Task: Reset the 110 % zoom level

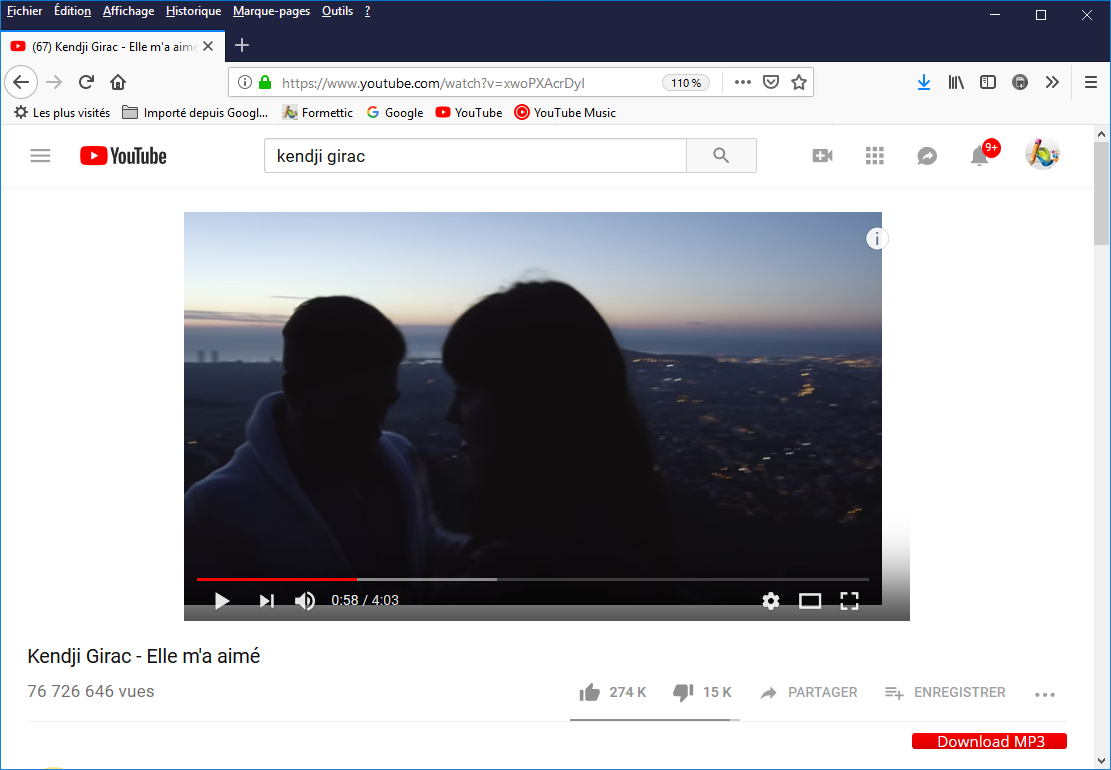Action: (x=686, y=83)
